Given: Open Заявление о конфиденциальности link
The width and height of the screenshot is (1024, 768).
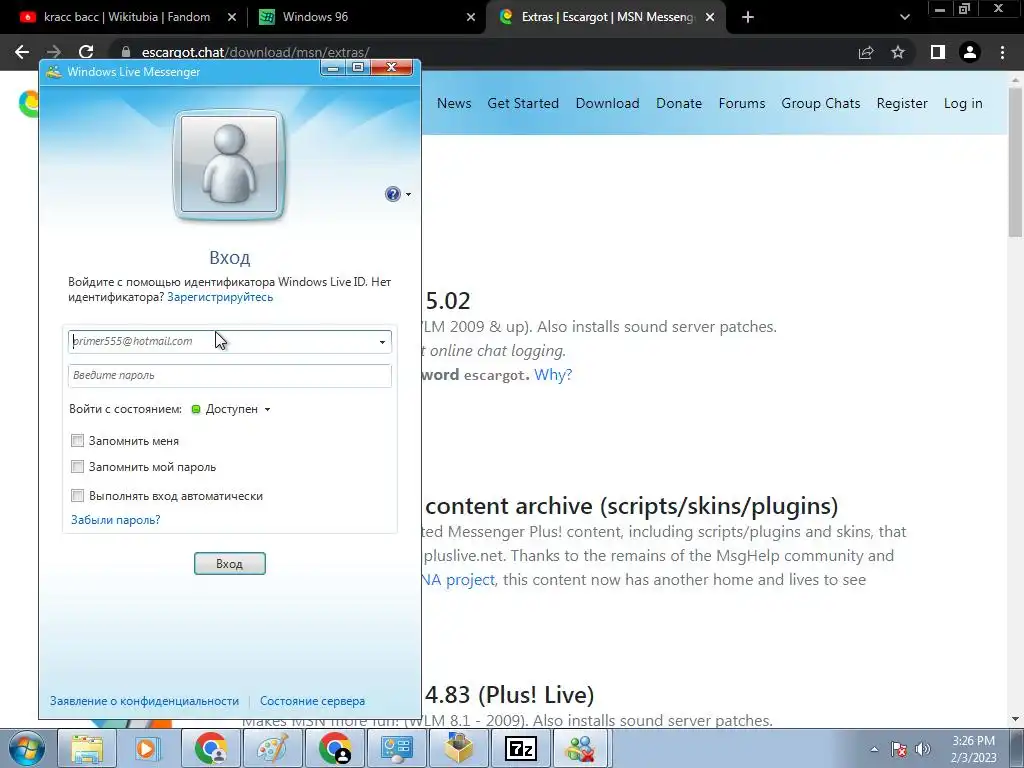Looking at the screenshot, I should 144,701.
